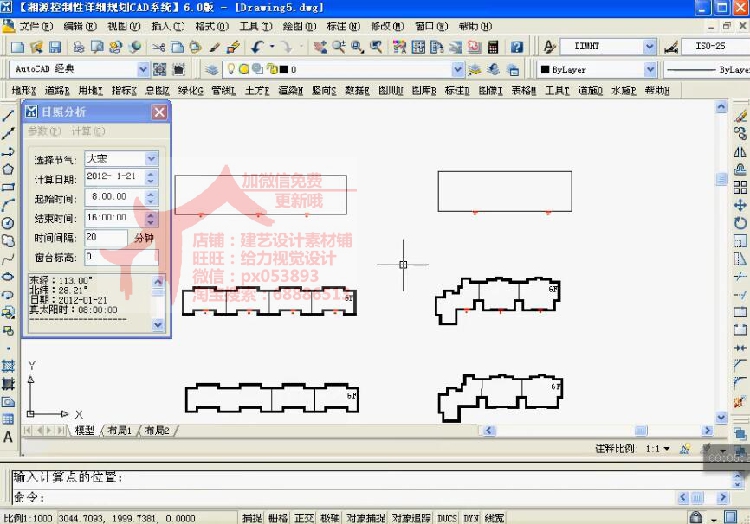The image size is (750, 524).
Task: Step the 计算日期 date spinner
Action: (x=151, y=178)
